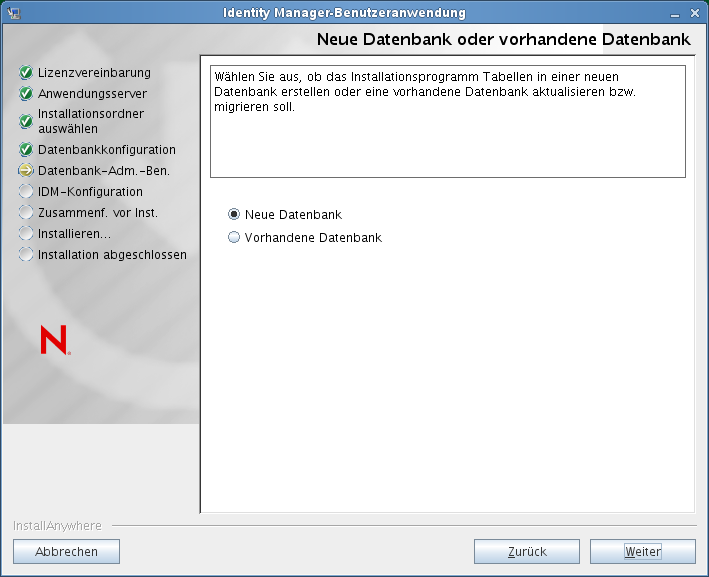
Task: Click the Installationsordner auswählen step label
Action: pos(91,121)
